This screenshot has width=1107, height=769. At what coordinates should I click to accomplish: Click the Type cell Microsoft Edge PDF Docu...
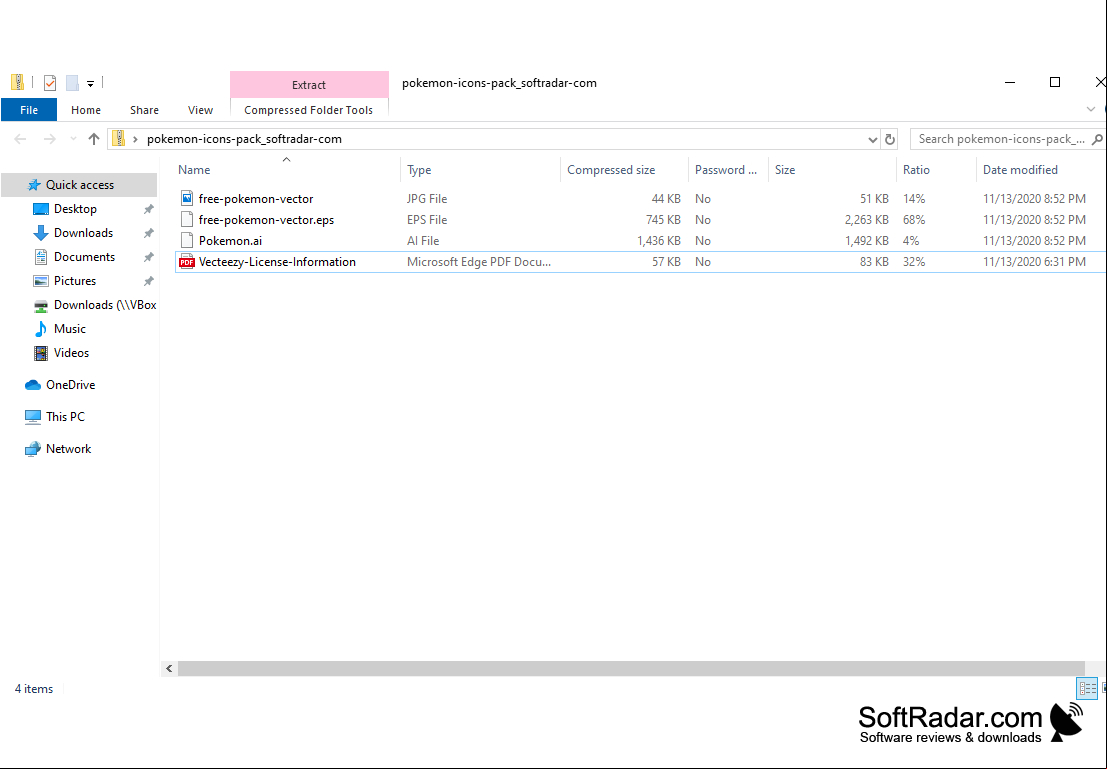[x=479, y=262]
